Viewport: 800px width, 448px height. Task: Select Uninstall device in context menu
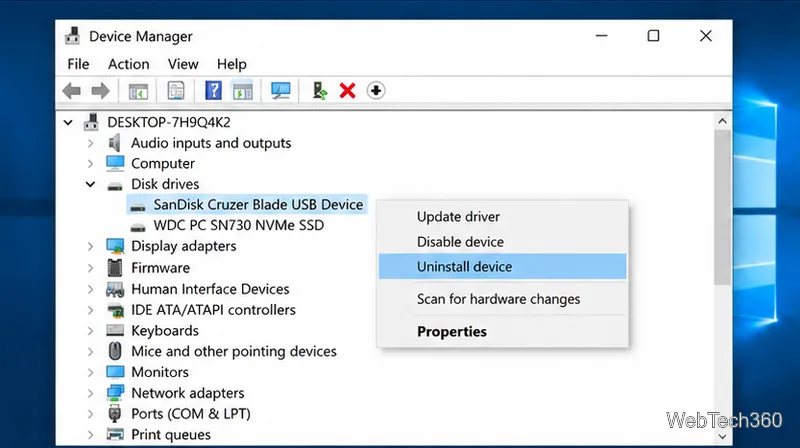(502, 266)
